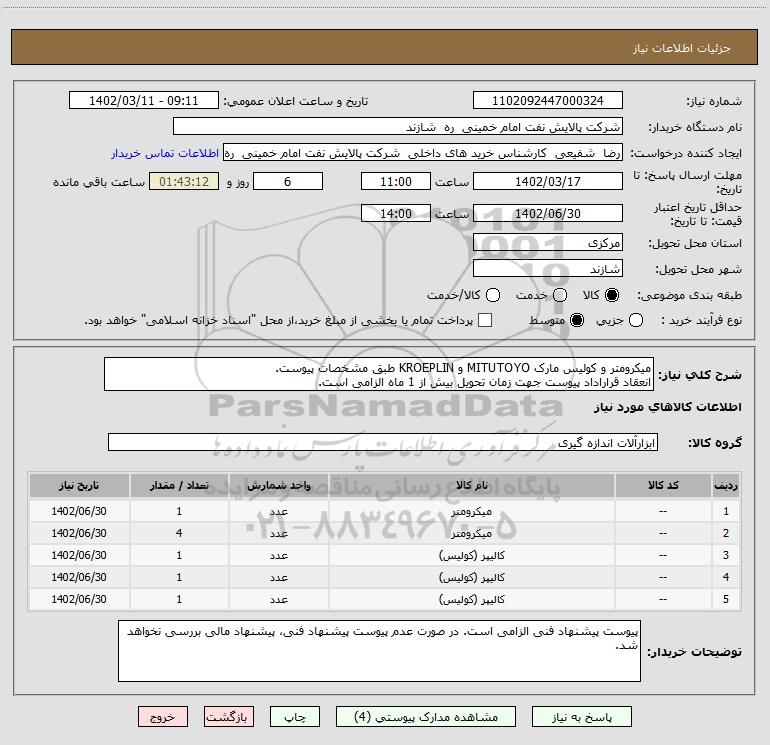The height and width of the screenshot is (745, 770).
Task: Open مشاهده مدارک پیوستی (4) button
Action: click(426, 717)
